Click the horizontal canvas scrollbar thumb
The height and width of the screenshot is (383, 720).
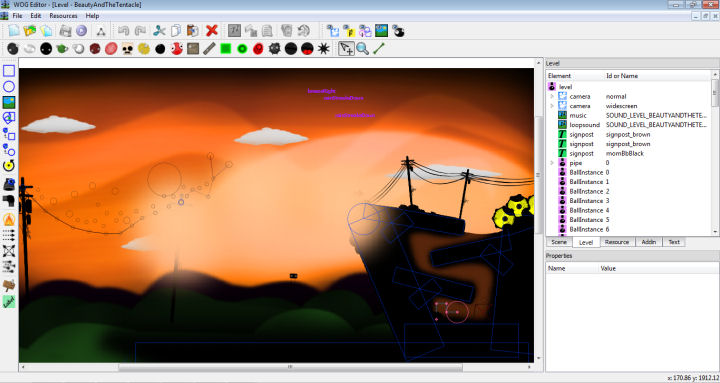(x=290, y=367)
